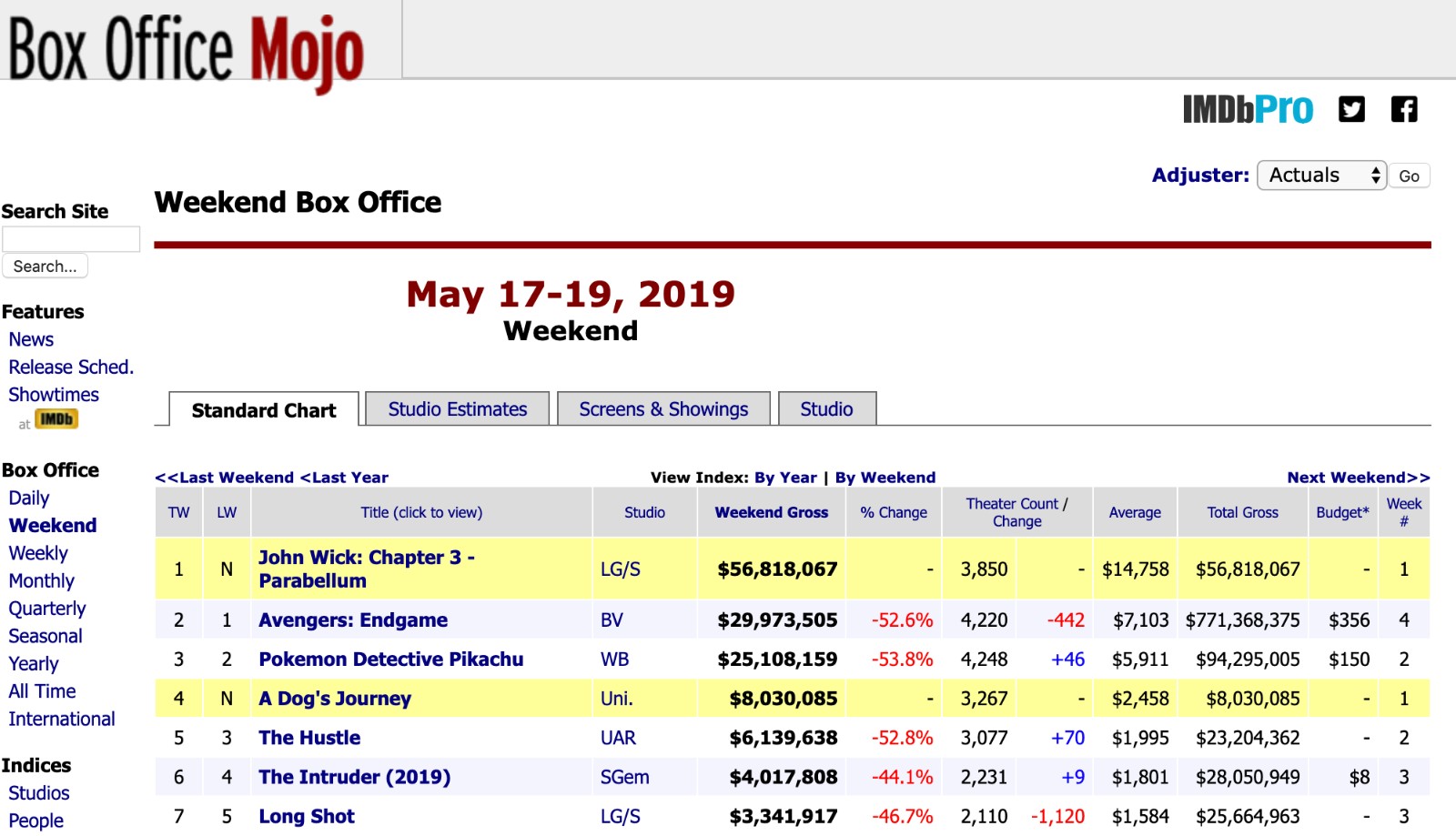This screenshot has height=836, width=1456.
Task: Sort by the Weekend Gross column header
Action: tap(771, 512)
